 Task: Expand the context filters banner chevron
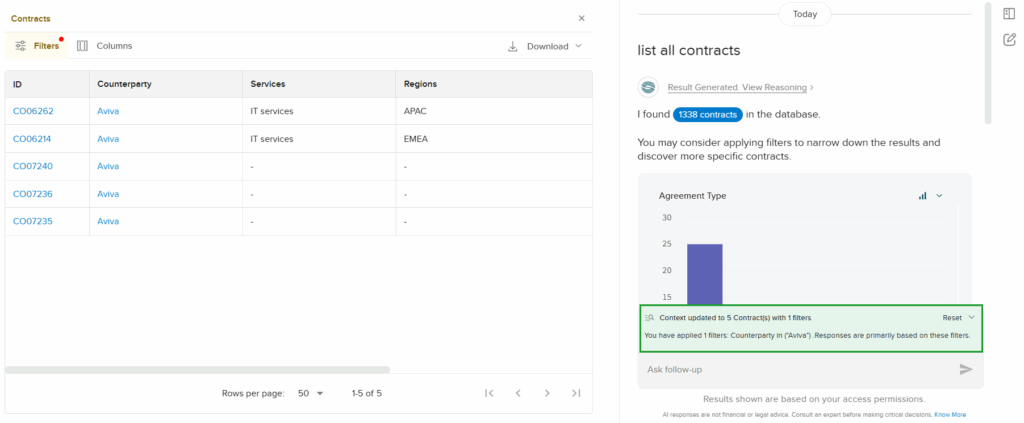(x=971, y=317)
